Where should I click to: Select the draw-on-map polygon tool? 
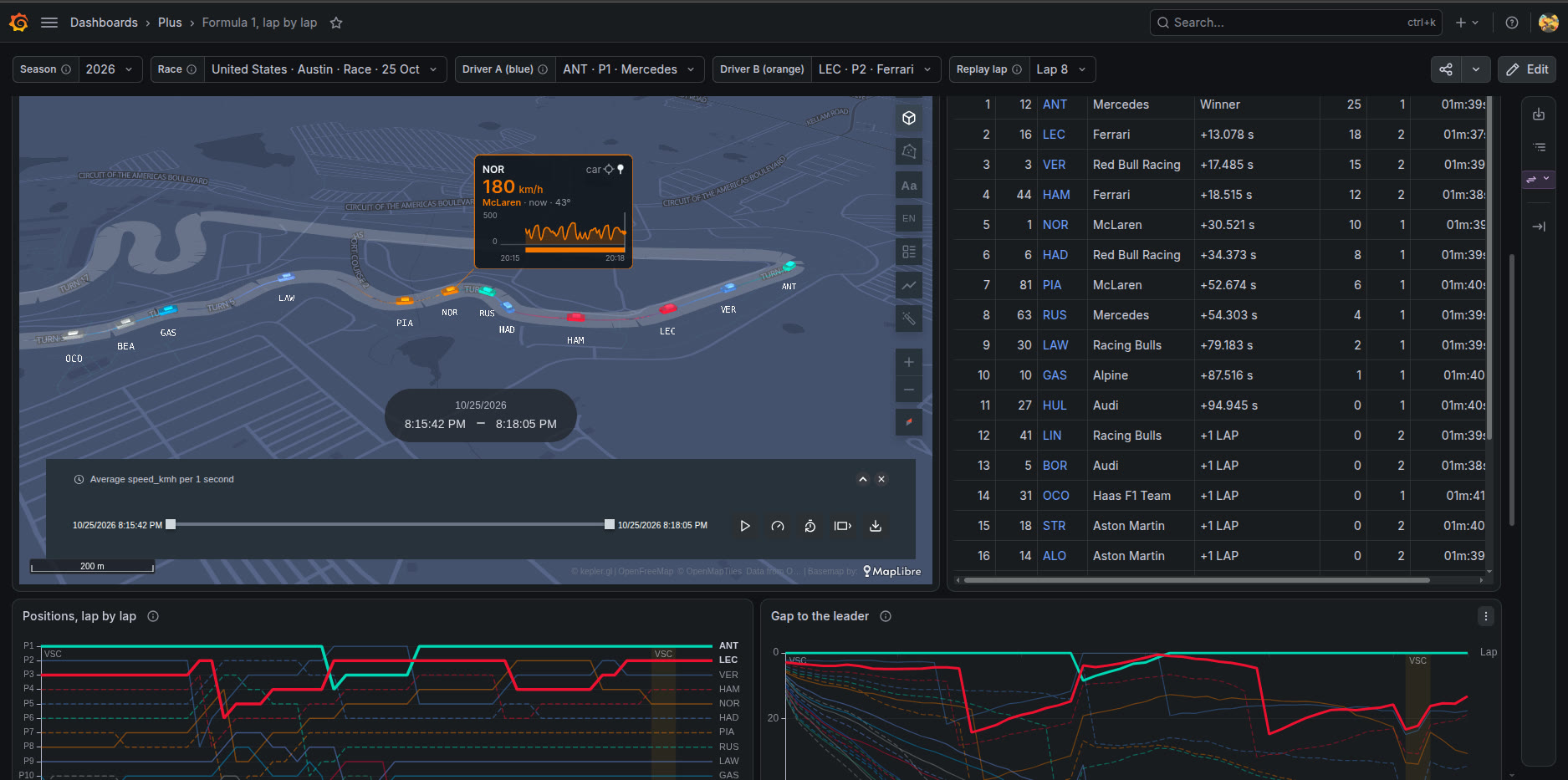point(909,151)
